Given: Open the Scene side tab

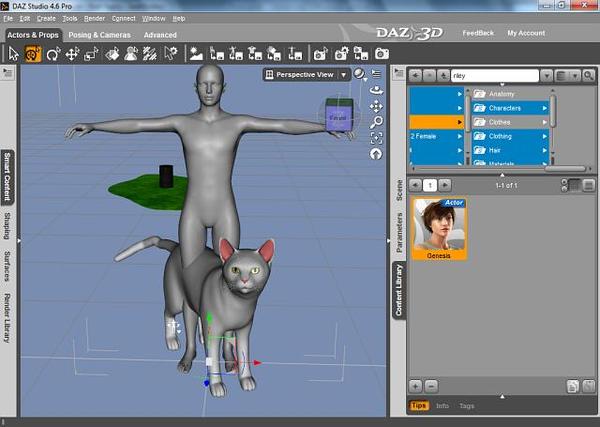Looking at the screenshot, I should tap(399, 190).
